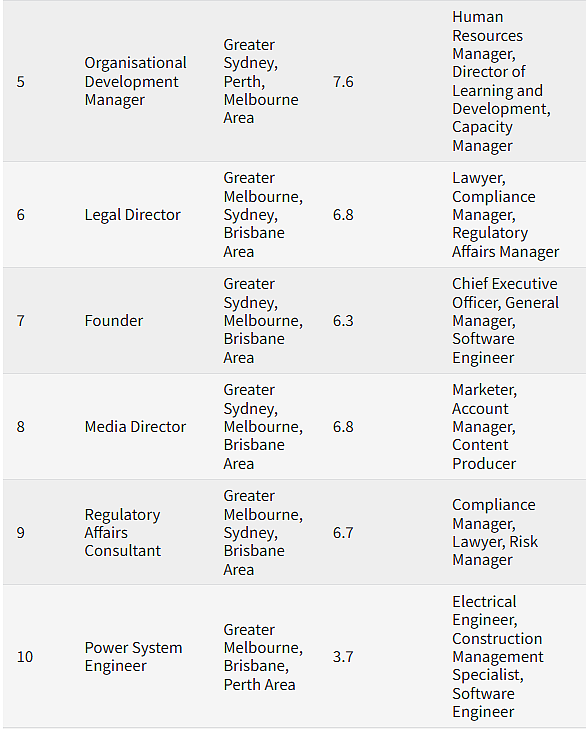This screenshot has height=729, width=586.
Task: Select Marketer, Account Manager, Content Producer cell
Action: 484,427
